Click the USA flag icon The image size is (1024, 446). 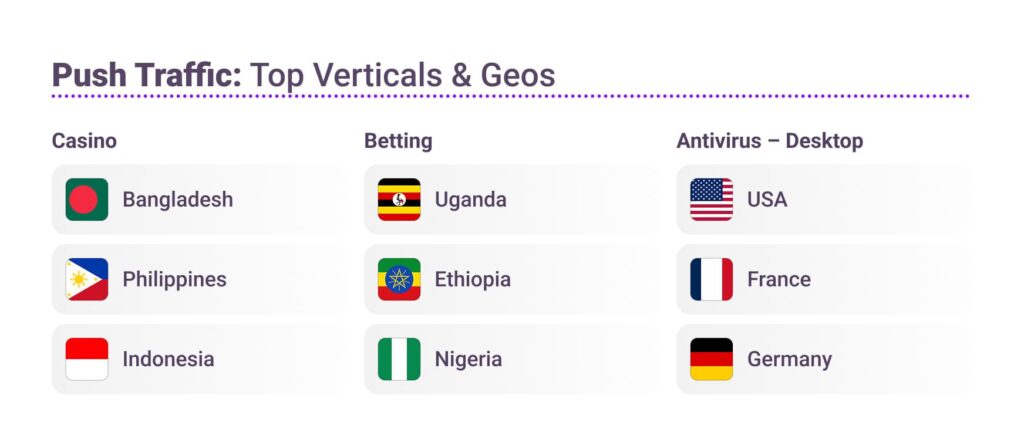(x=711, y=200)
